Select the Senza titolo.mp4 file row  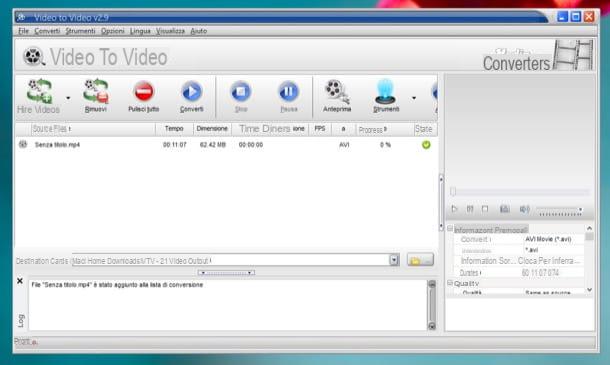(226, 145)
